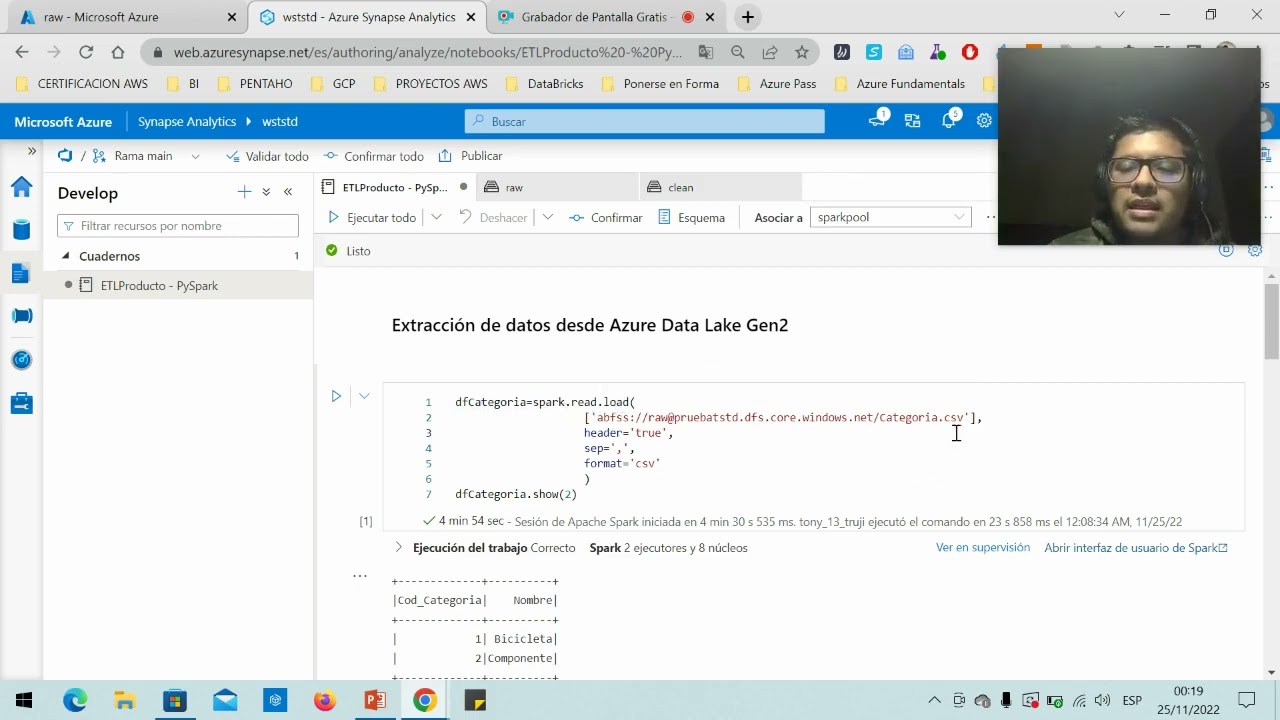
Task: Click the Buscar search box
Action: click(x=645, y=121)
